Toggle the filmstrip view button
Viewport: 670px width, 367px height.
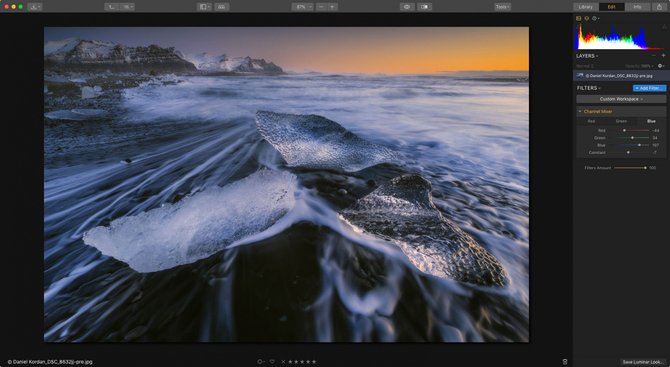coord(221,7)
